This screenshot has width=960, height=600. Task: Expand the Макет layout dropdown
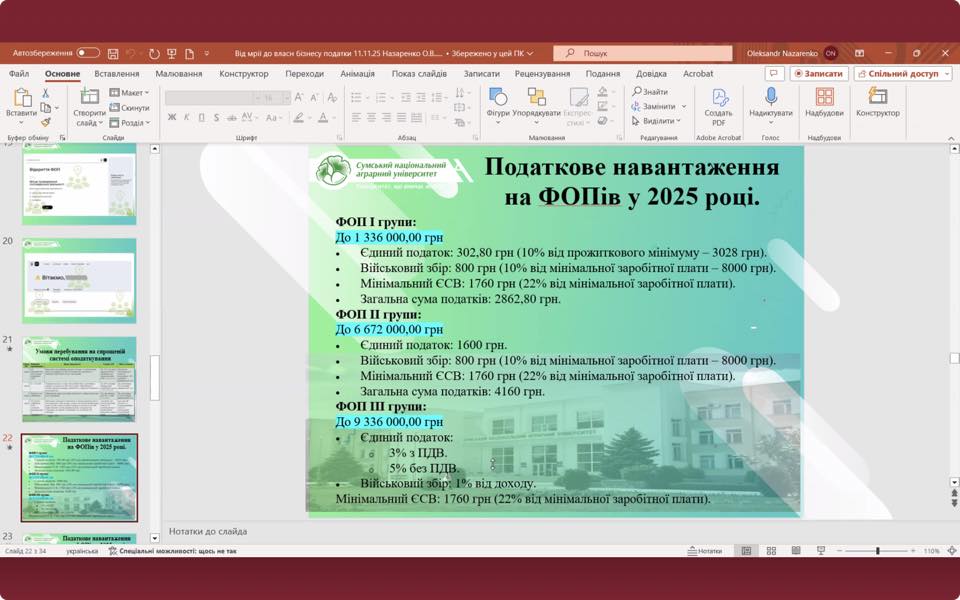click(x=130, y=93)
